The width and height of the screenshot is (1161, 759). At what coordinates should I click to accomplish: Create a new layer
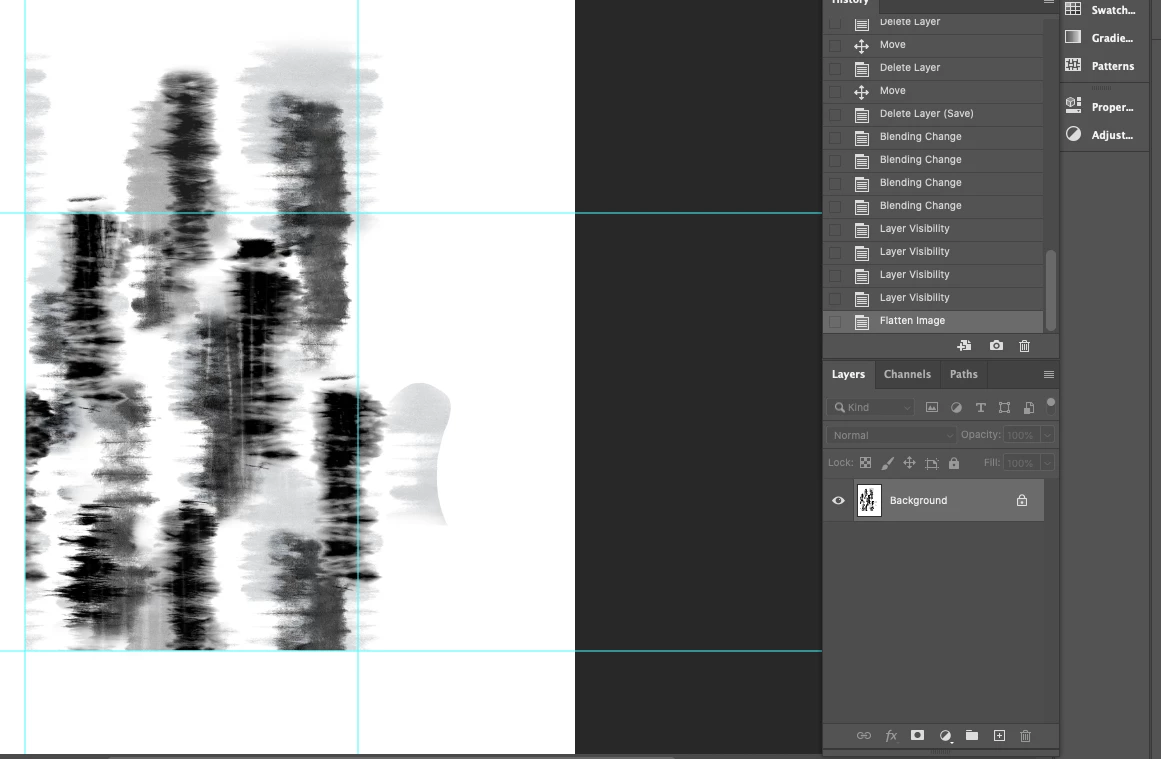[1000, 735]
